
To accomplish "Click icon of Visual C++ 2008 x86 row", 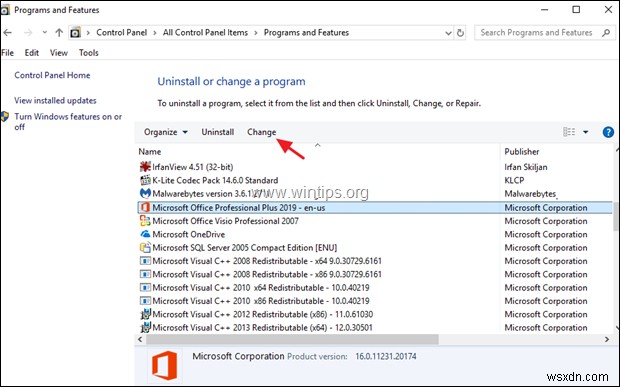I will (145, 274).
